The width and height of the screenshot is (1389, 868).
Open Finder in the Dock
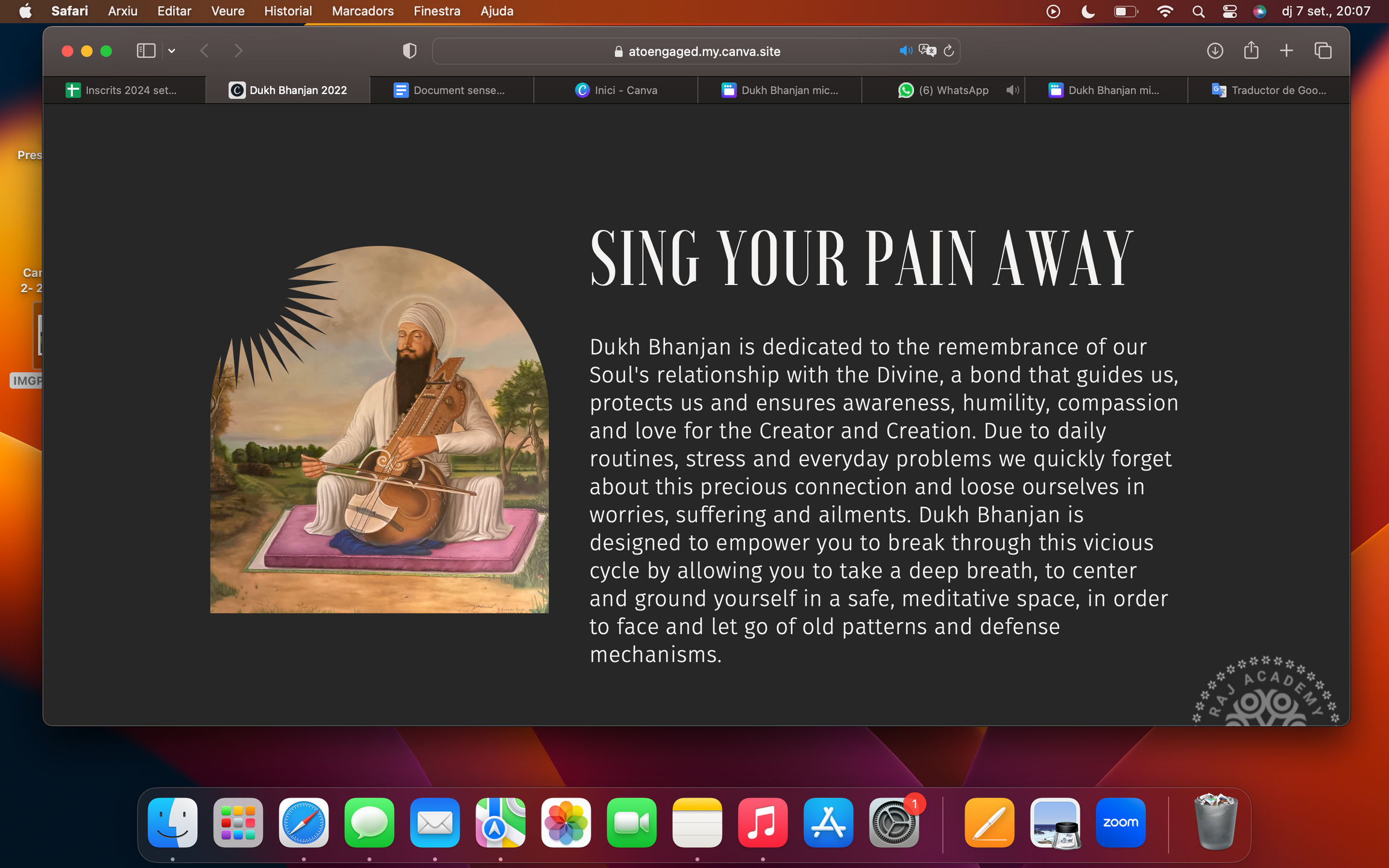[172, 823]
